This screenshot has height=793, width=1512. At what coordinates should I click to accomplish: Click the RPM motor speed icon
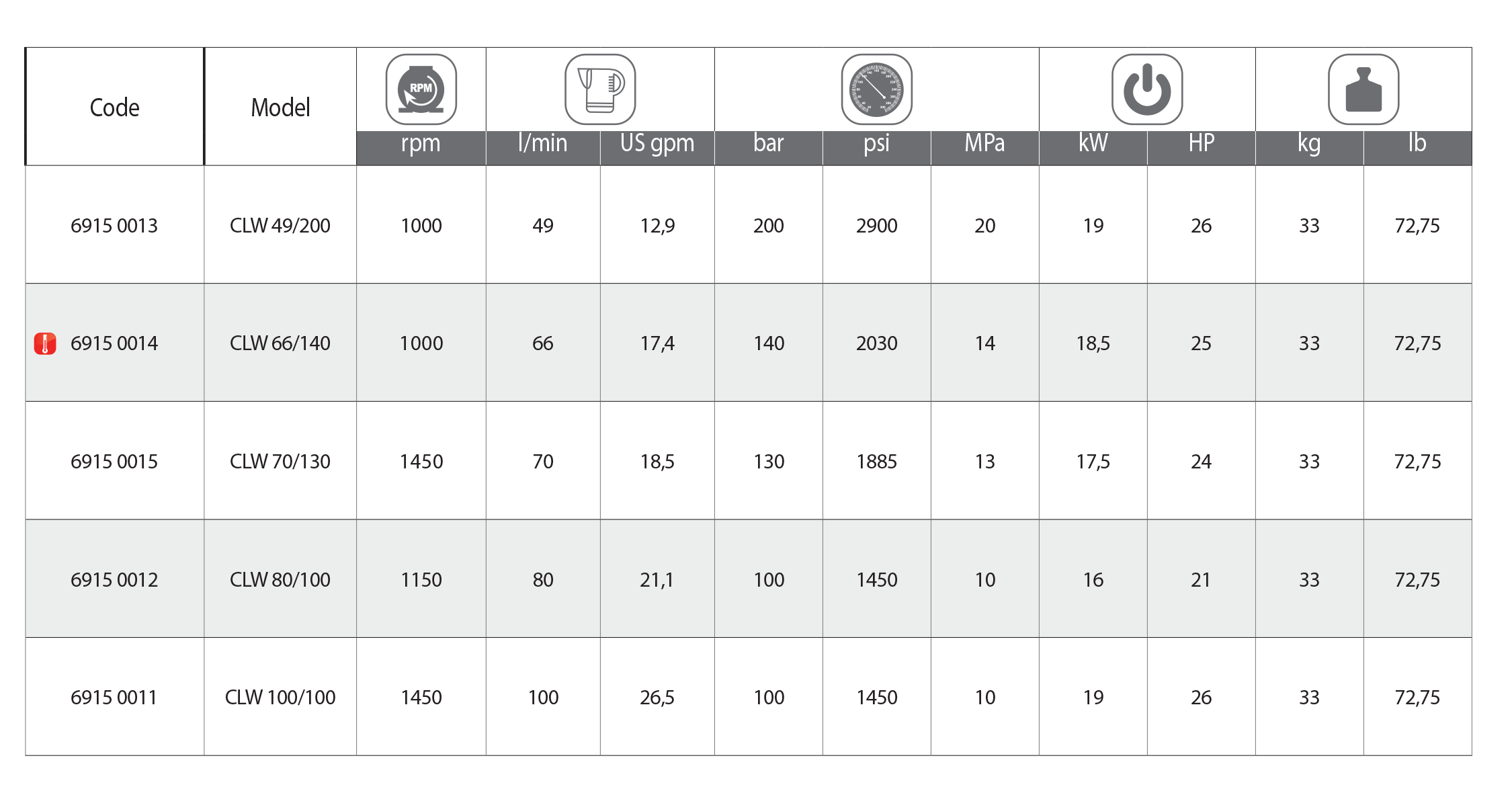(x=421, y=89)
